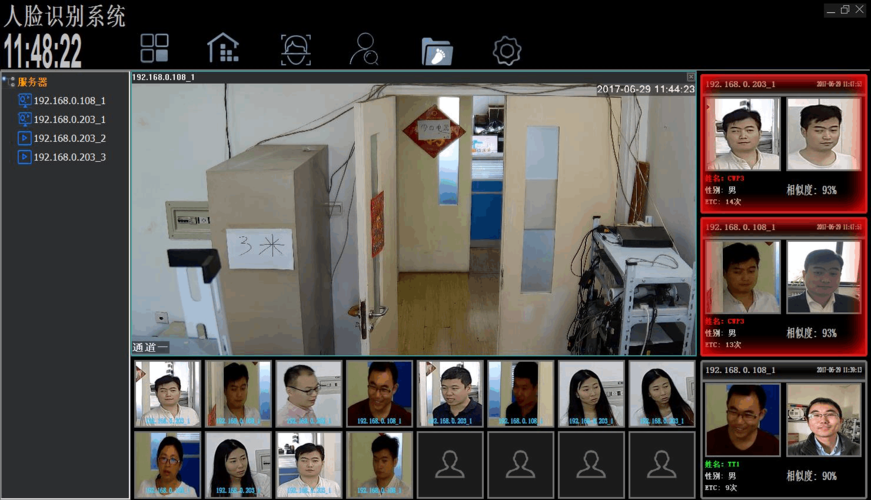Select the last empty face placeholder slot
The height and width of the screenshot is (500, 871).
[x=661, y=464]
